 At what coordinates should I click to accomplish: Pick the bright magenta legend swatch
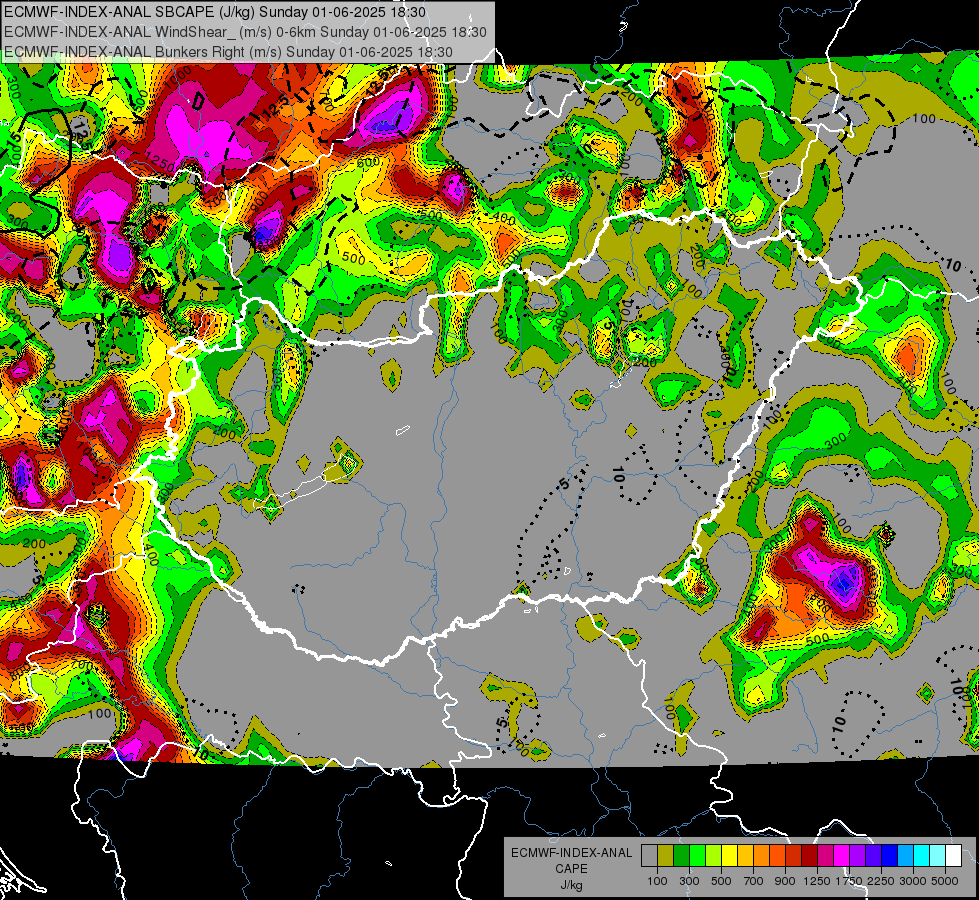pos(842,856)
